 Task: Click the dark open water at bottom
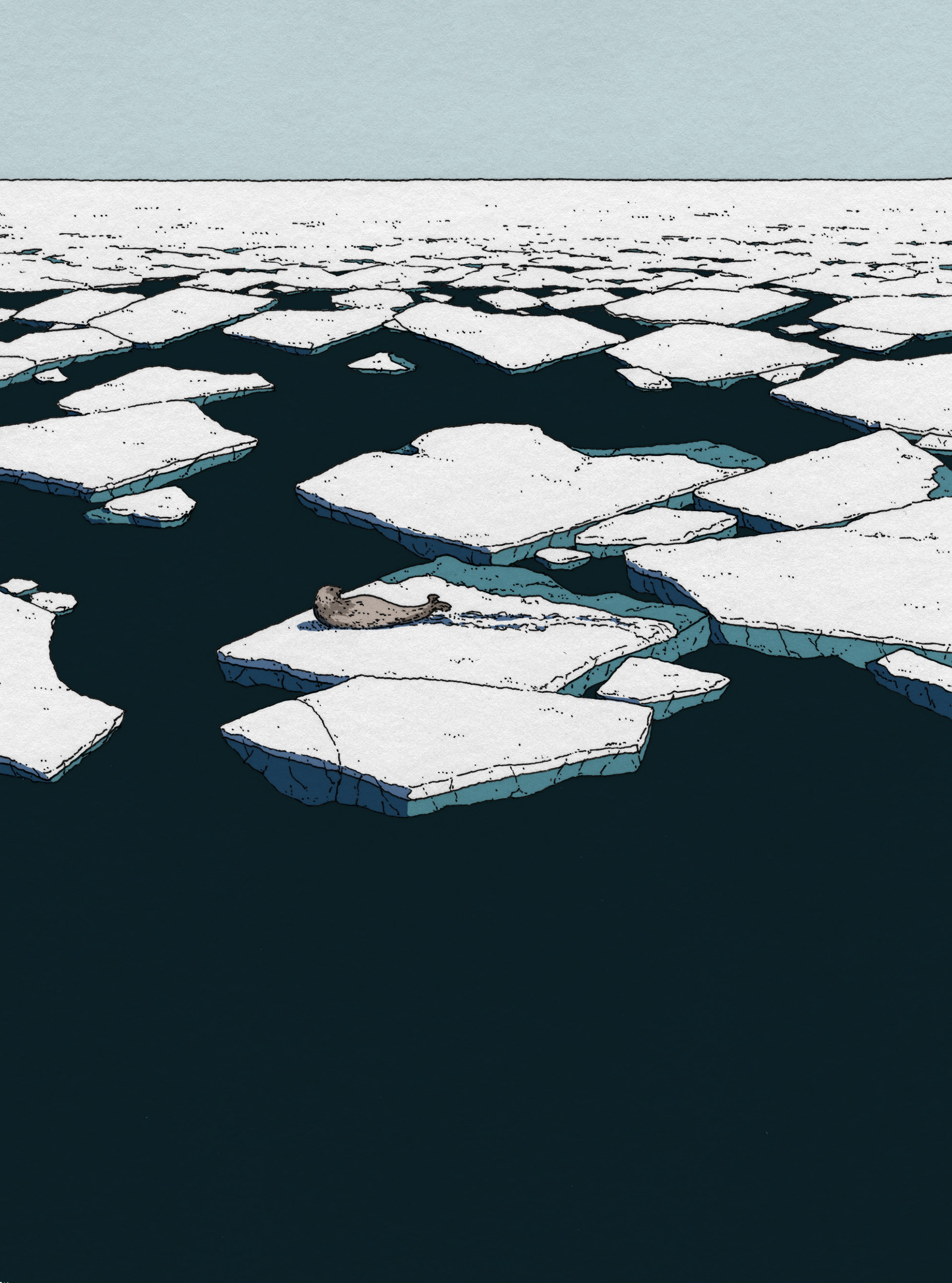point(476,1038)
